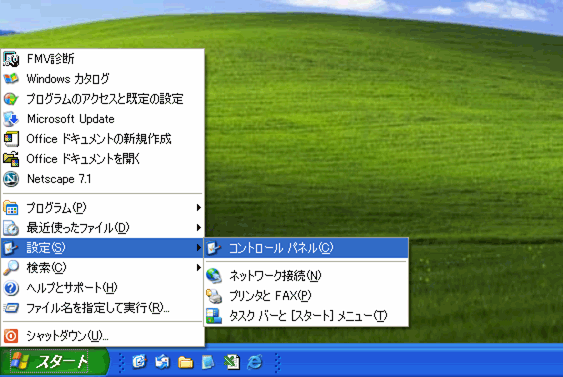This screenshot has width=563, height=377.
Task: Open the notepad icon in Quick Launch
Action: [x=208, y=362]
